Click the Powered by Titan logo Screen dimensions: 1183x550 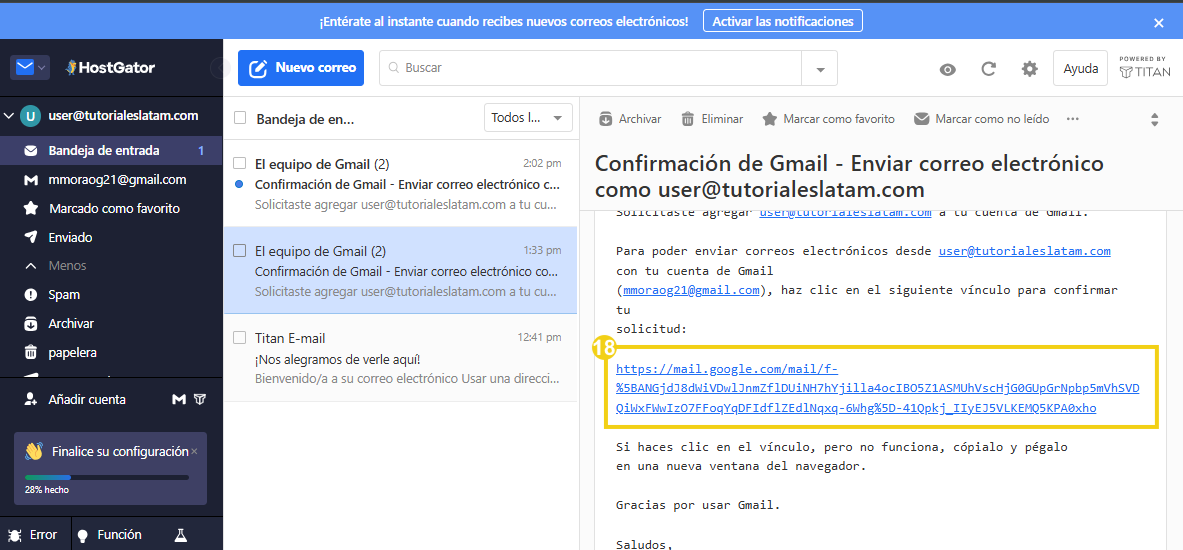pos(1145,67)
